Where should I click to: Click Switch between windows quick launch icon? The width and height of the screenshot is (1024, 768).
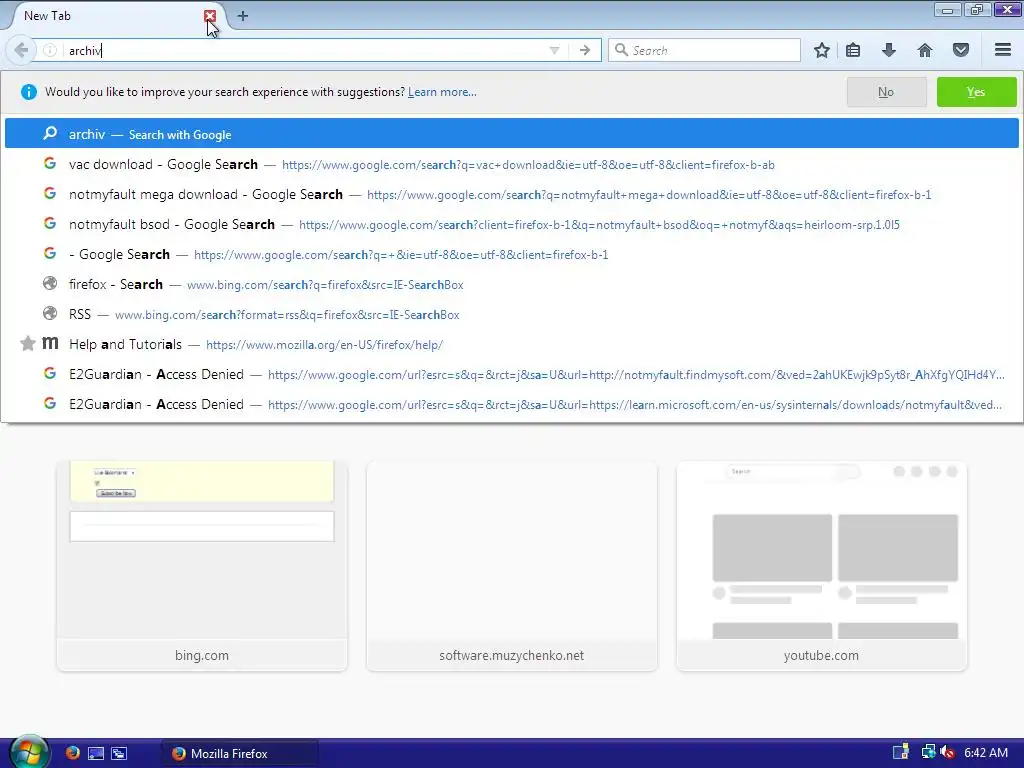coord(119,753)
